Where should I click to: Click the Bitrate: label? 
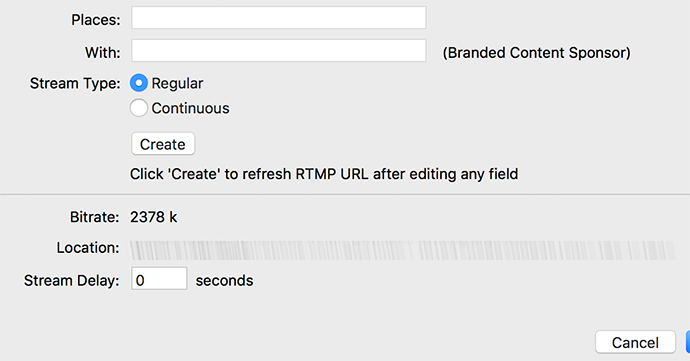point(94,217)
